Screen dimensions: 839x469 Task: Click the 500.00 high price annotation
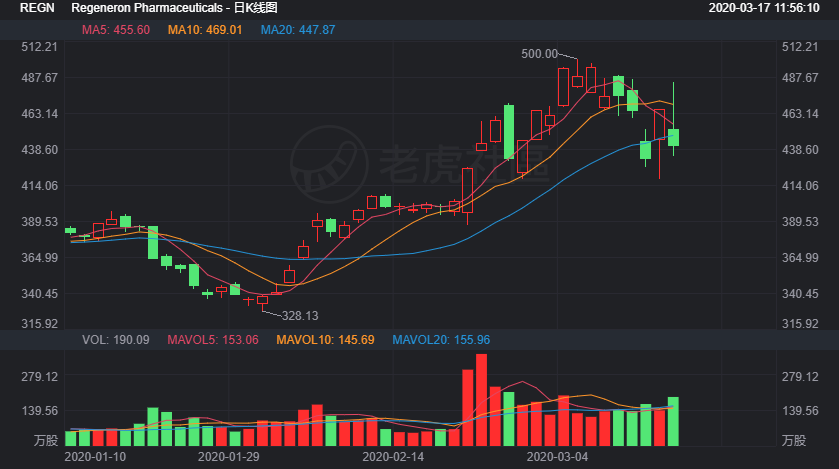pos(539,54)
